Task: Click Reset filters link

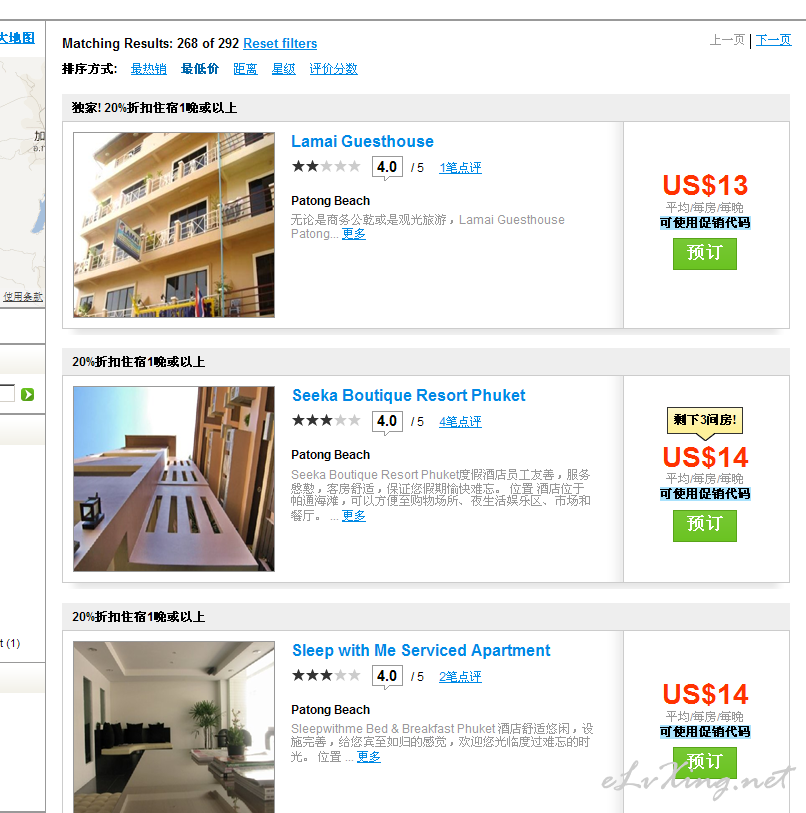Action: [280, 44]
